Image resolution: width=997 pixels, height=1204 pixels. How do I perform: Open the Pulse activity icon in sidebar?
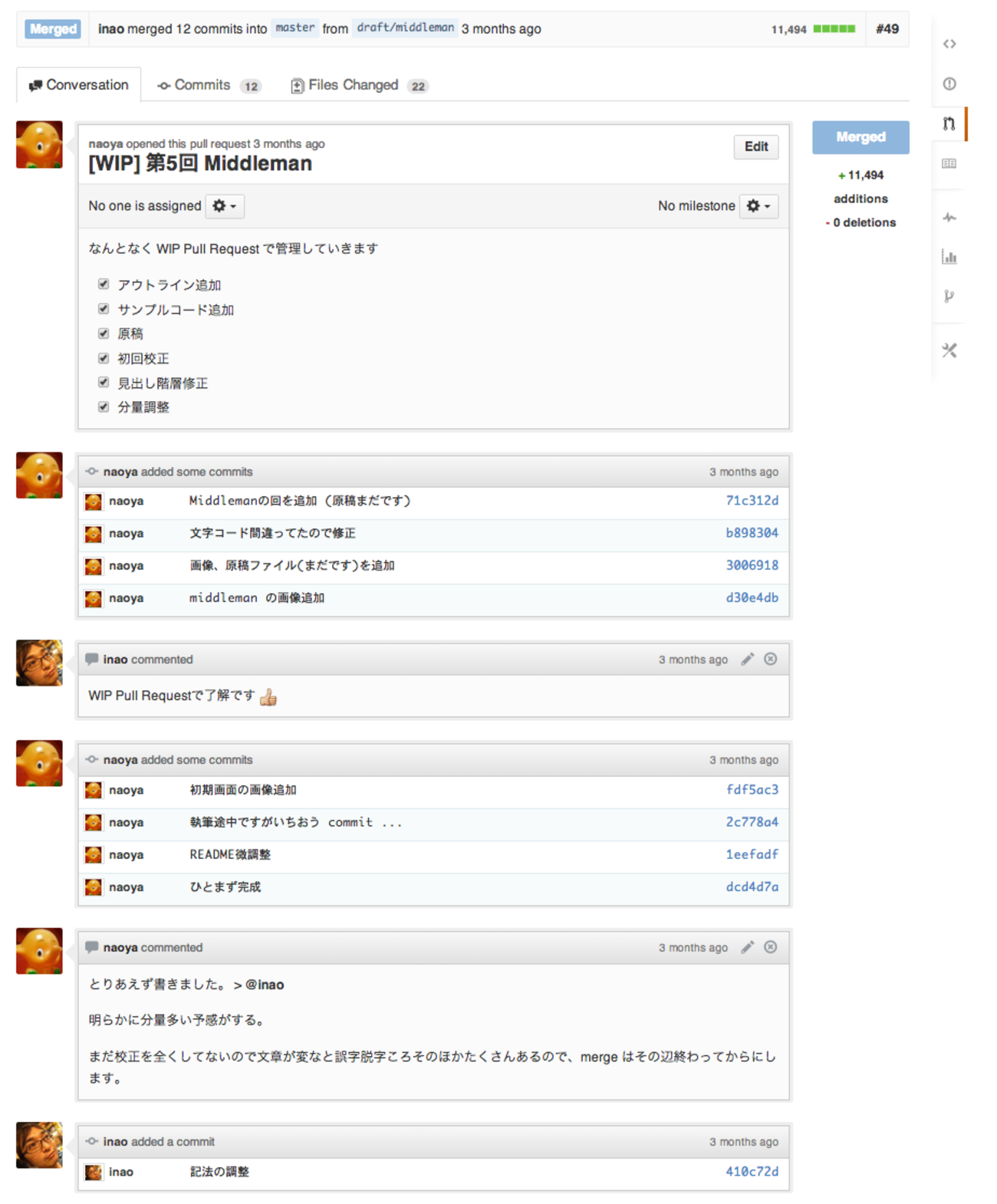[x=949, y=218]
